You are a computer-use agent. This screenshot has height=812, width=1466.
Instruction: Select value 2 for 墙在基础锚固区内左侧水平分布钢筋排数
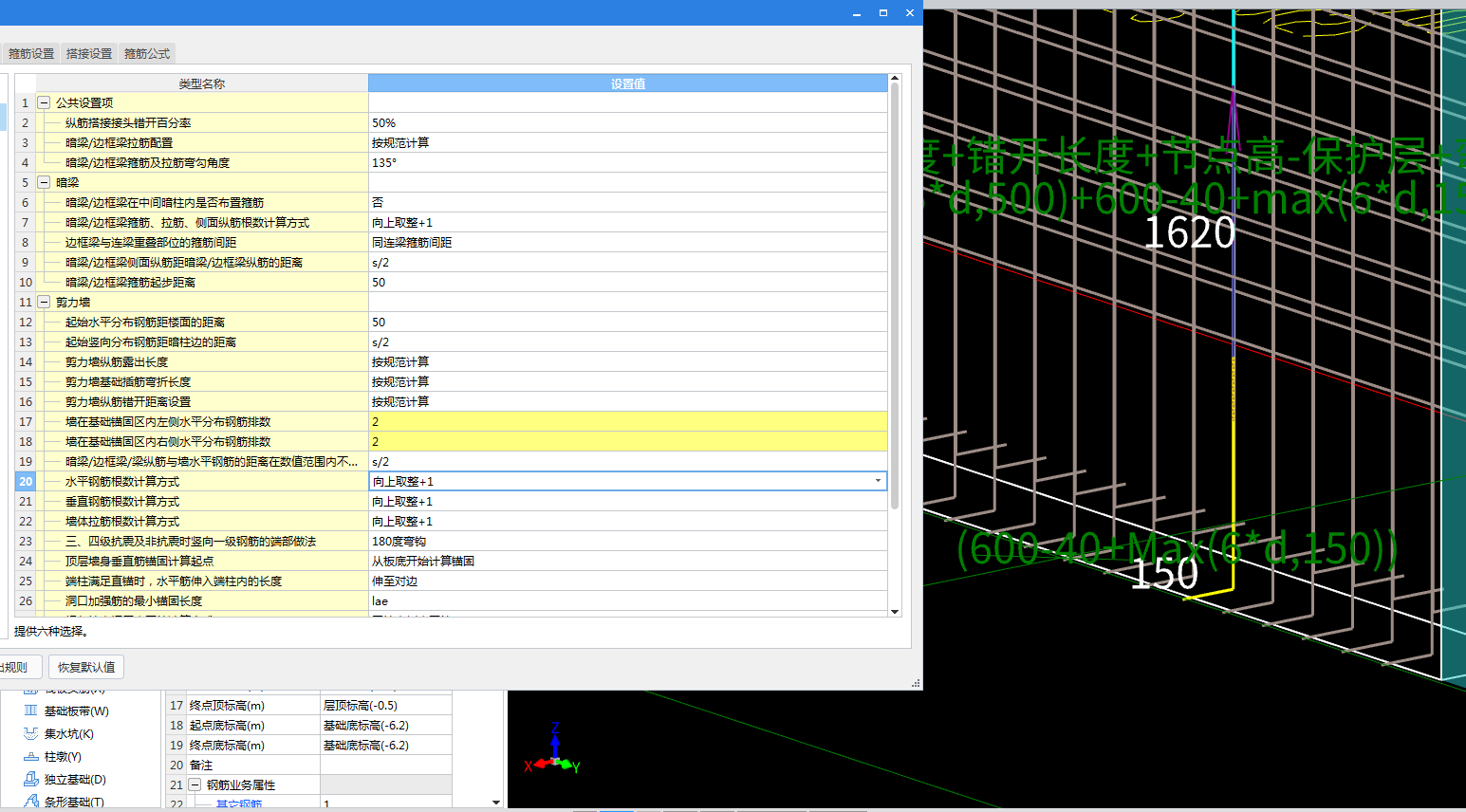point(628,421)
